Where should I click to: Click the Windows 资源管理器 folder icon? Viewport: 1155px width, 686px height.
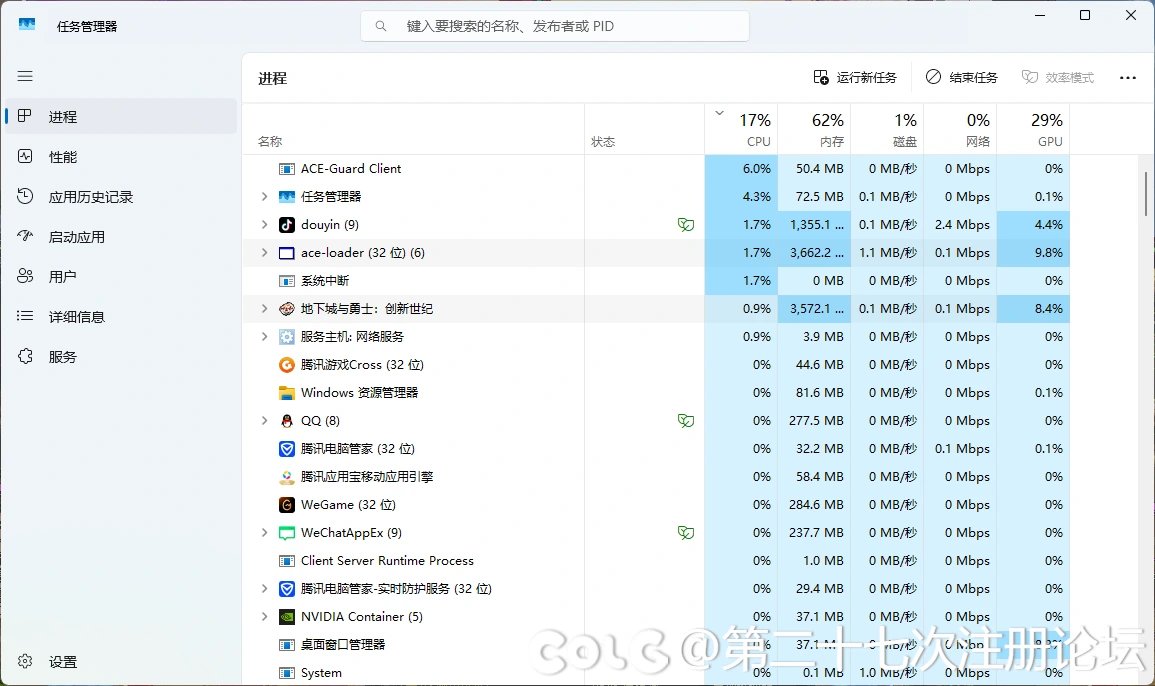click(x=287, y=393)
